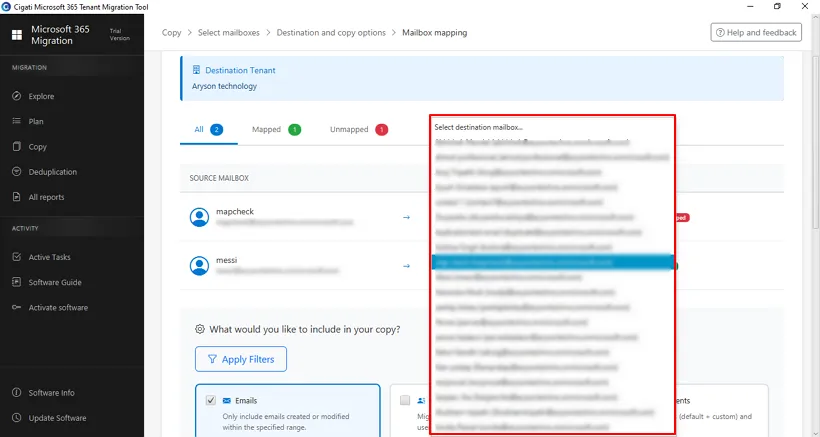The height and width of the screenshot is (437, 820).
Task: Minimize the Cigati migration tool window
Action: pos(750,6)
